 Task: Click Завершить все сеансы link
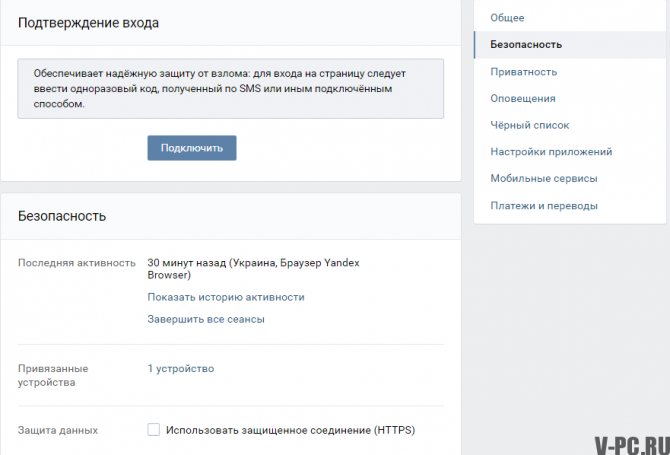click(x=206, y=319)
